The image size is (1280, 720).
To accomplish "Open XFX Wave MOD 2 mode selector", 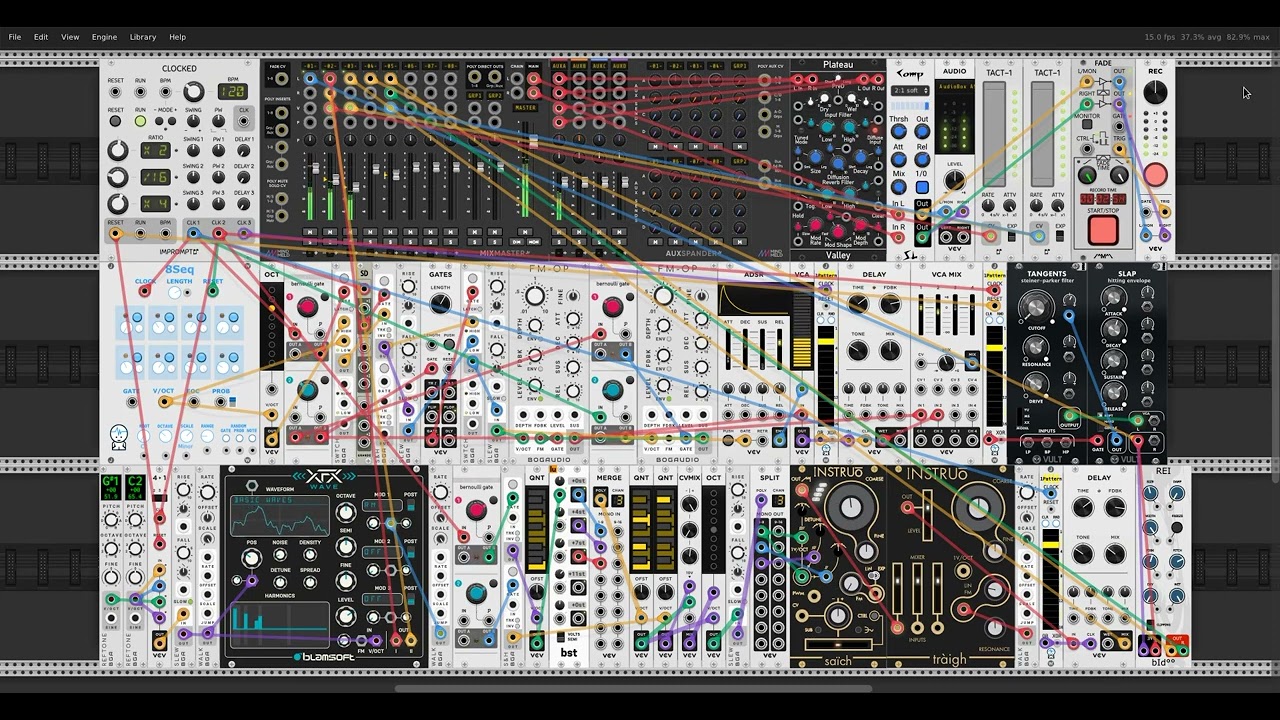I will pos(382,552).
